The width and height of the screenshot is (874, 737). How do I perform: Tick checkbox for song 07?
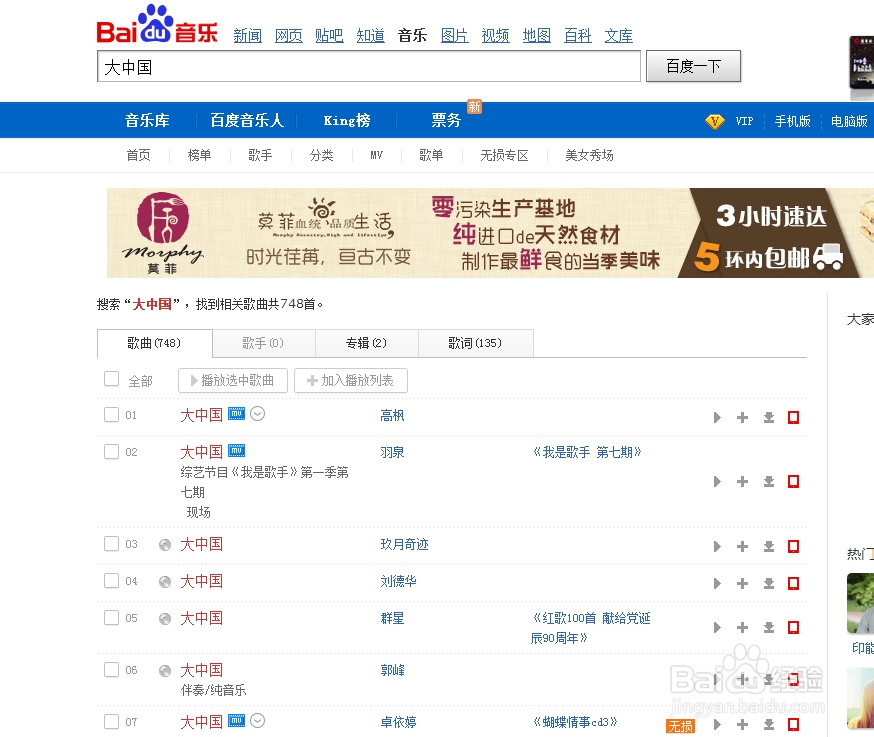point(111,721)
